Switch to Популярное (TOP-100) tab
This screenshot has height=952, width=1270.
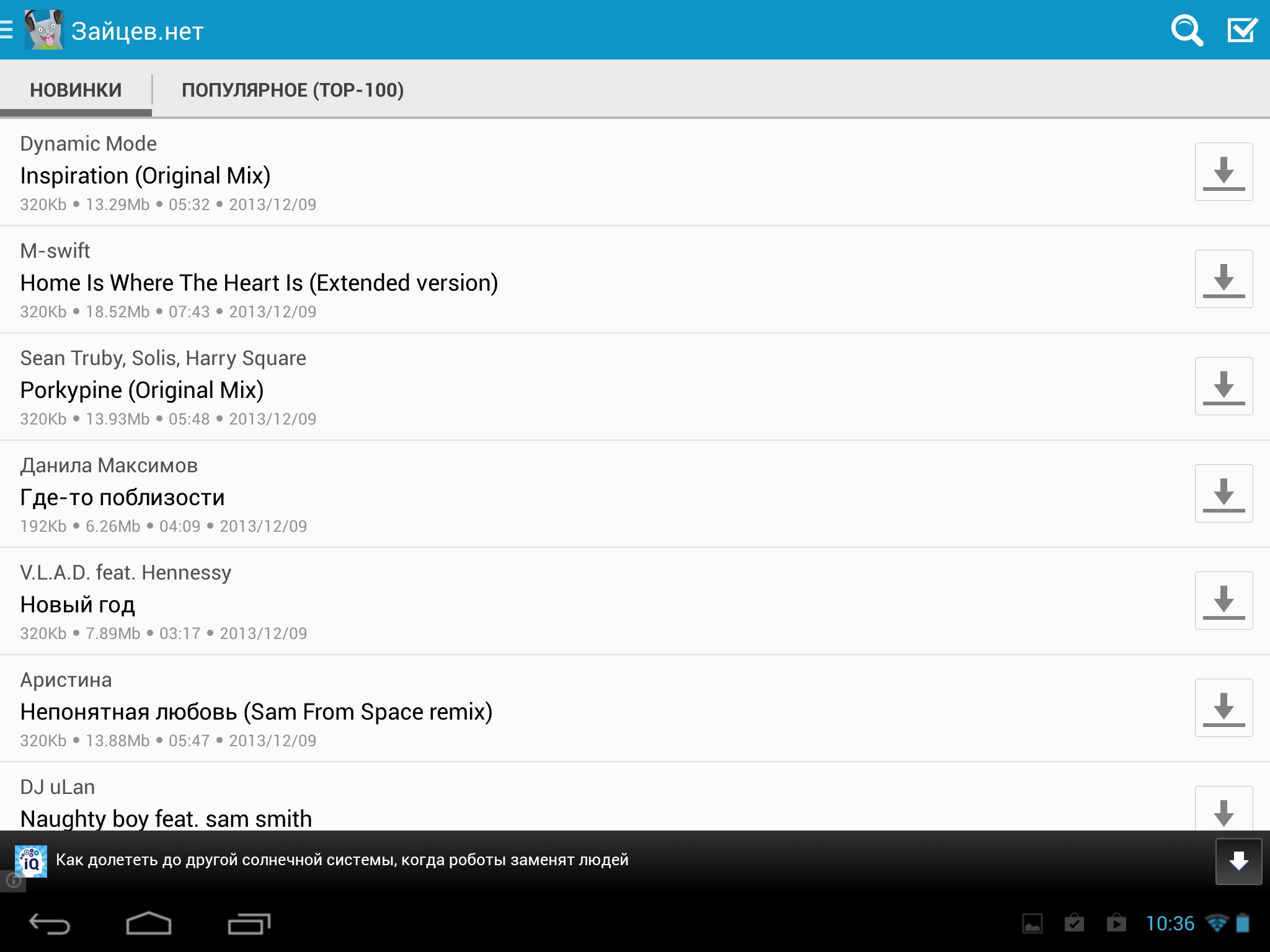292,90
